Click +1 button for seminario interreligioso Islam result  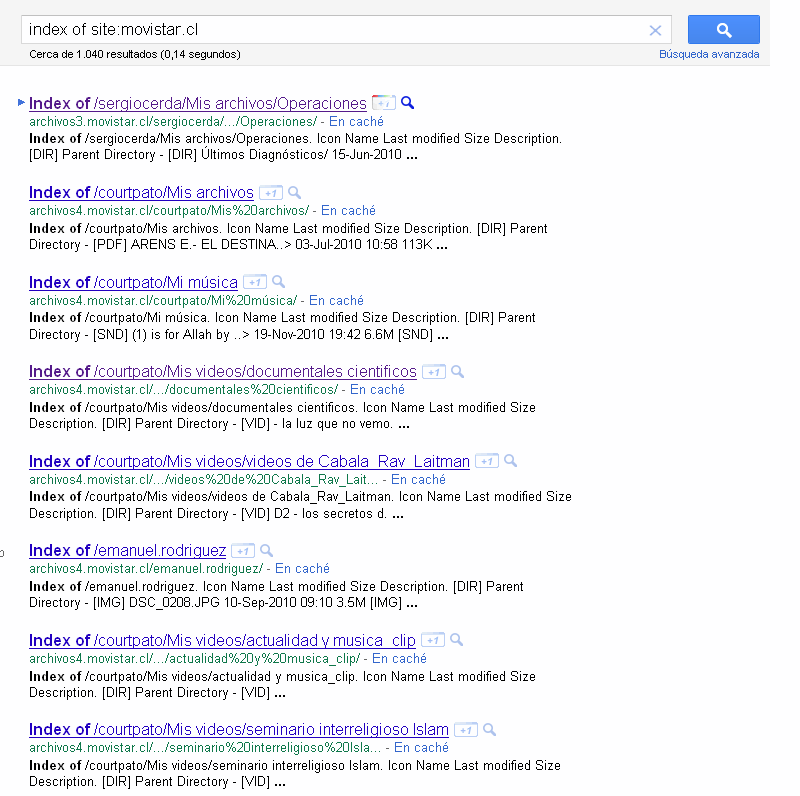click(466, 730)
